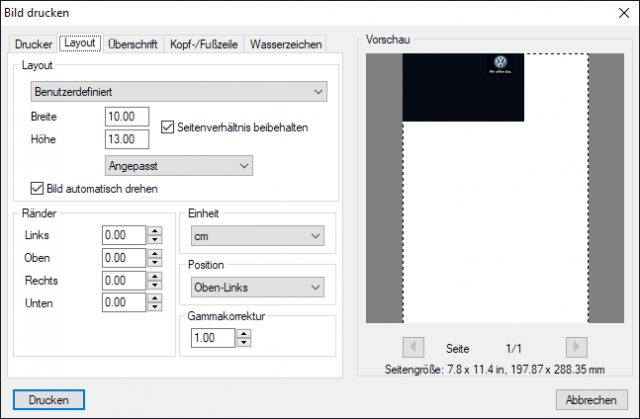Click the Breite input field
Image resolution: width=640 pixels, height=419 pixels.
point(127,117)
